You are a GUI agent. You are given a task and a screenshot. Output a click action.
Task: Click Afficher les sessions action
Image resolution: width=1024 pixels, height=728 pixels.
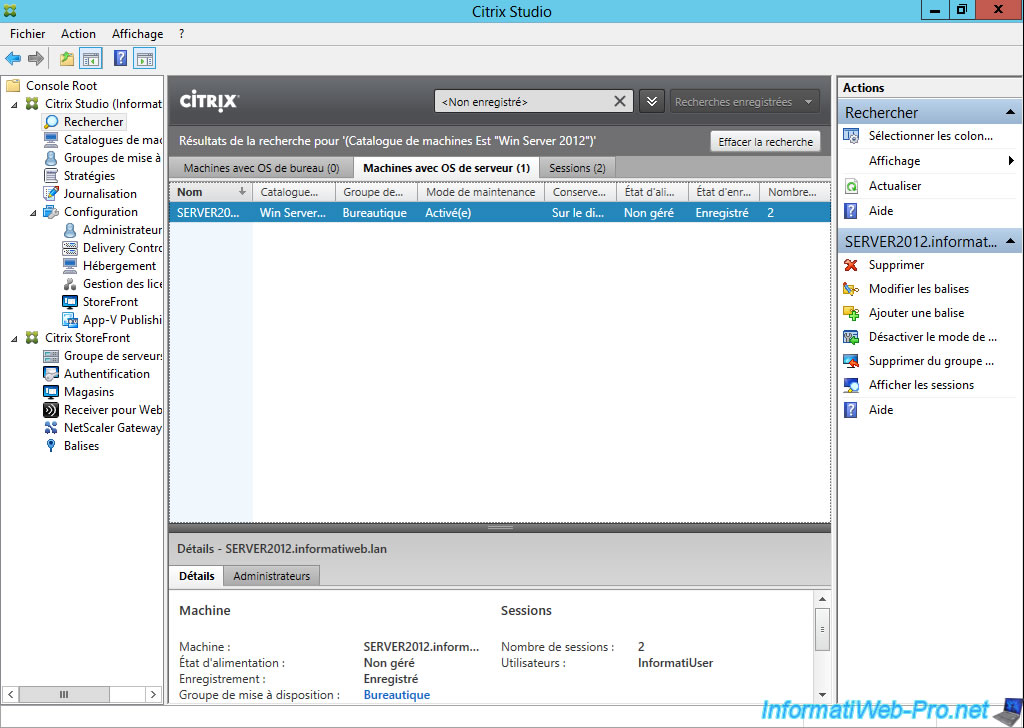[x=921, y=385]
